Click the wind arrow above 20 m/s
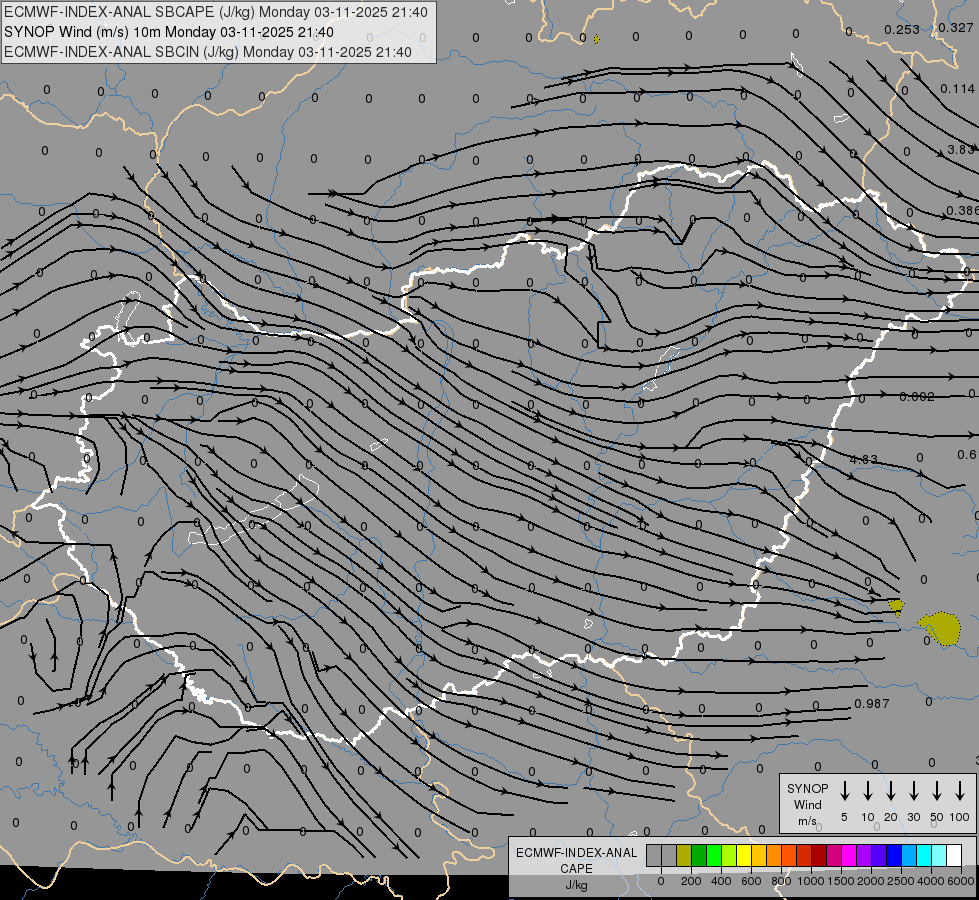 click(891, 790)
